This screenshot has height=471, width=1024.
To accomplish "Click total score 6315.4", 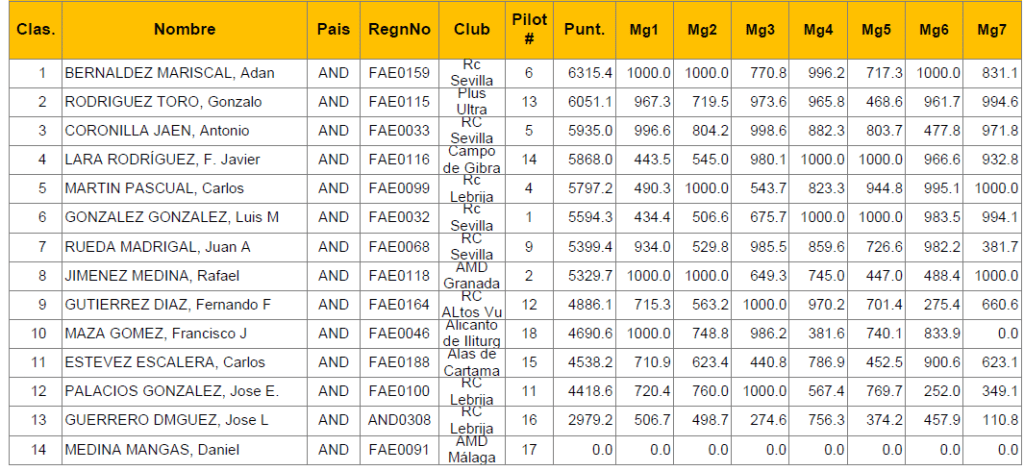I will coord(588,73).
